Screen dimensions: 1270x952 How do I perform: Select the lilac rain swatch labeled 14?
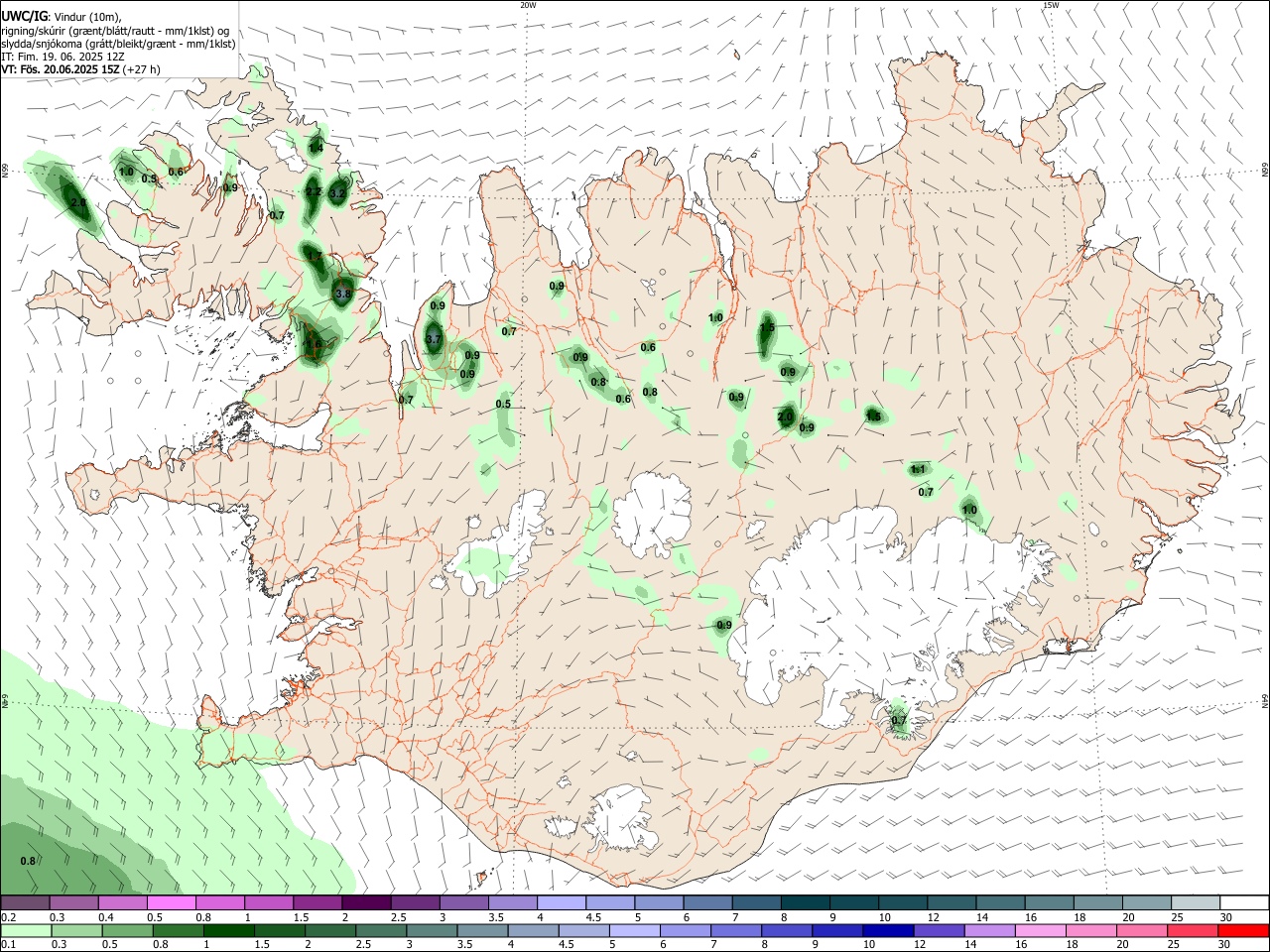(x=988, y=931)
